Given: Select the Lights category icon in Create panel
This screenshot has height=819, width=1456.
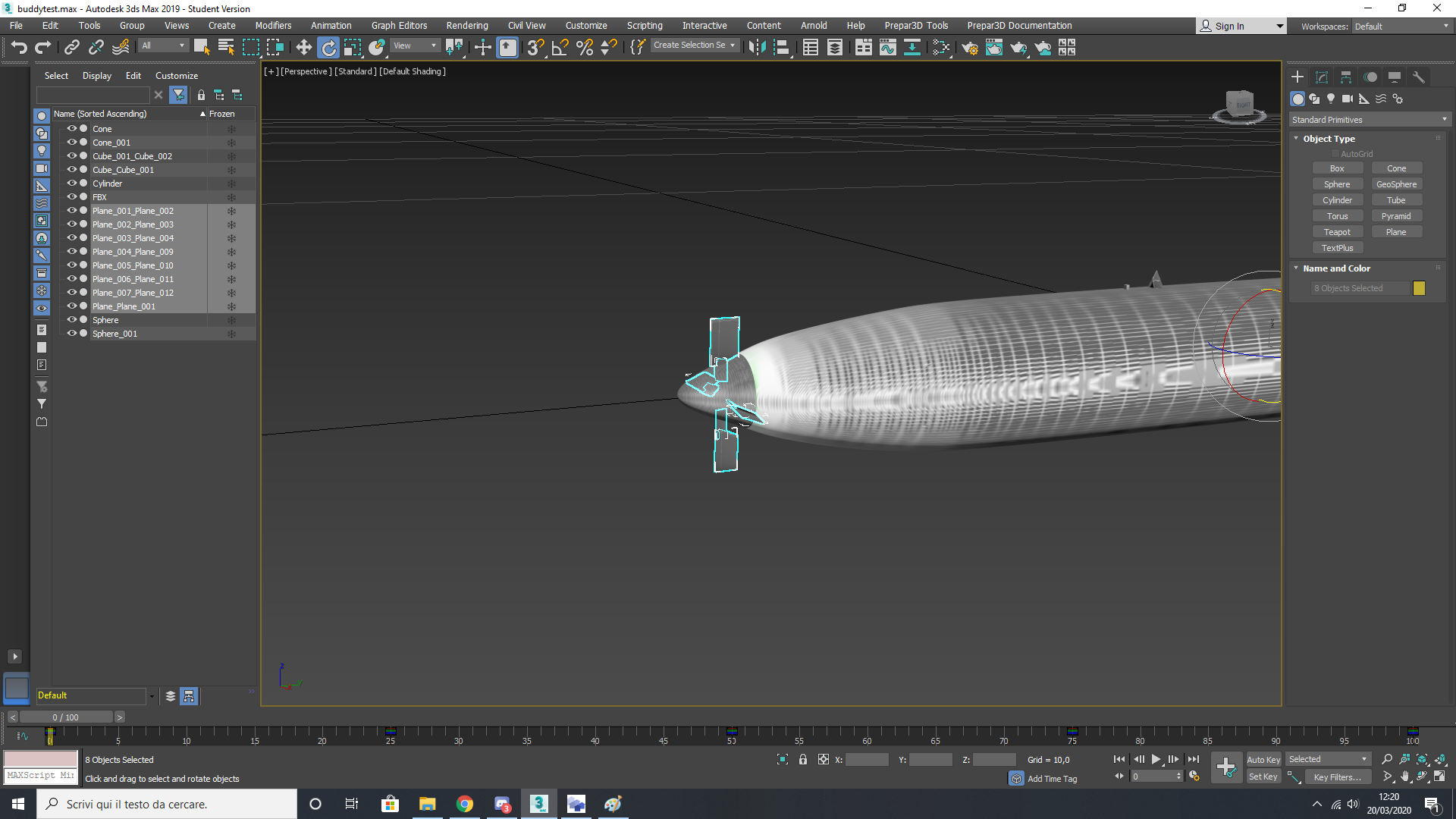Looking at the screenshot, I should click(x=1331, y=99).
